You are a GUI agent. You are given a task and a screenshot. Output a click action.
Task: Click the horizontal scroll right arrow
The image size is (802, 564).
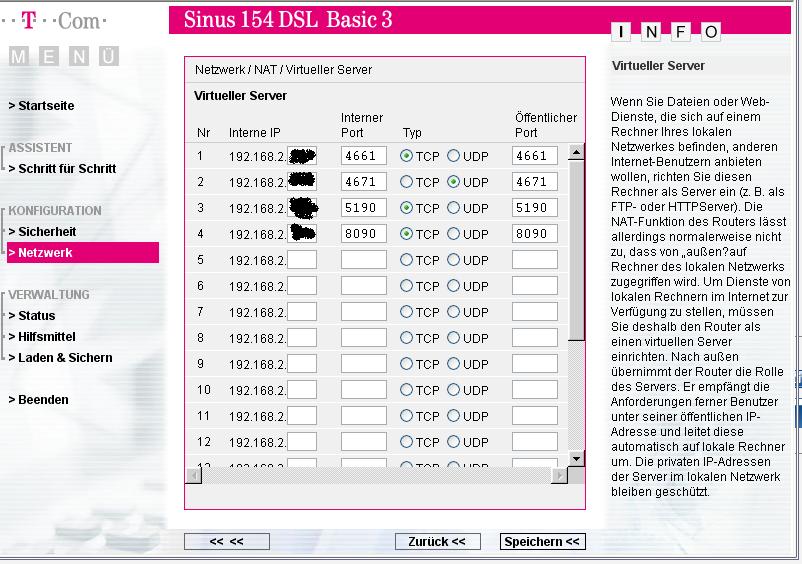[x=560, y=476]
